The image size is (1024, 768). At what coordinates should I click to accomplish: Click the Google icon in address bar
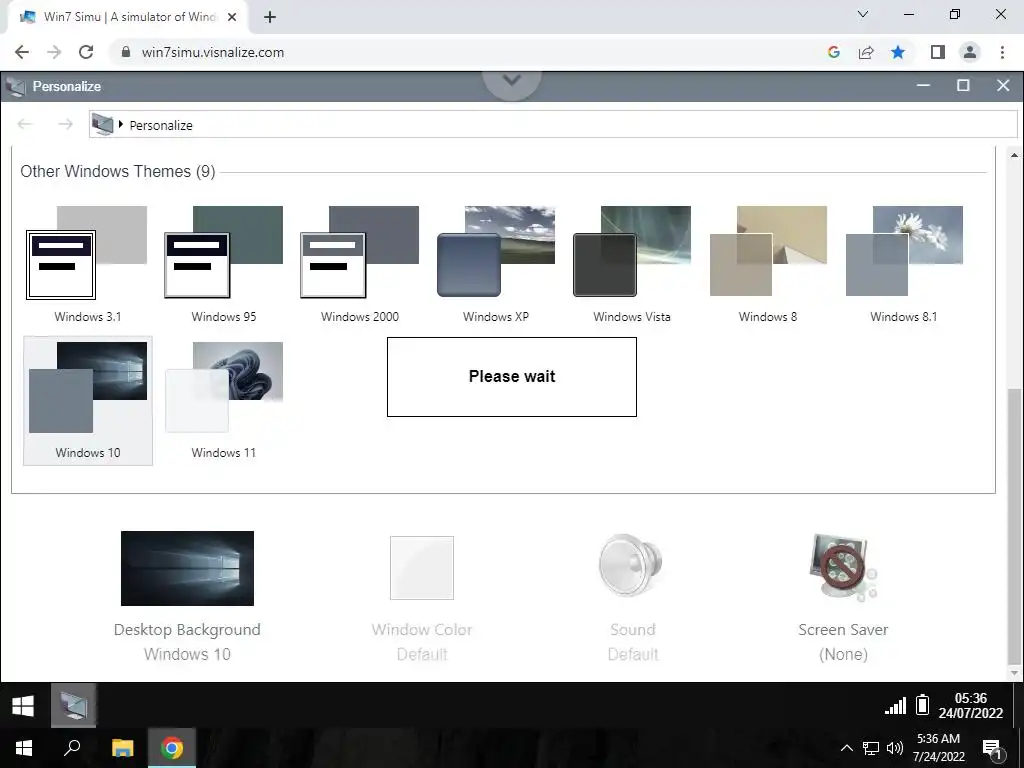[x=833, y=52]
